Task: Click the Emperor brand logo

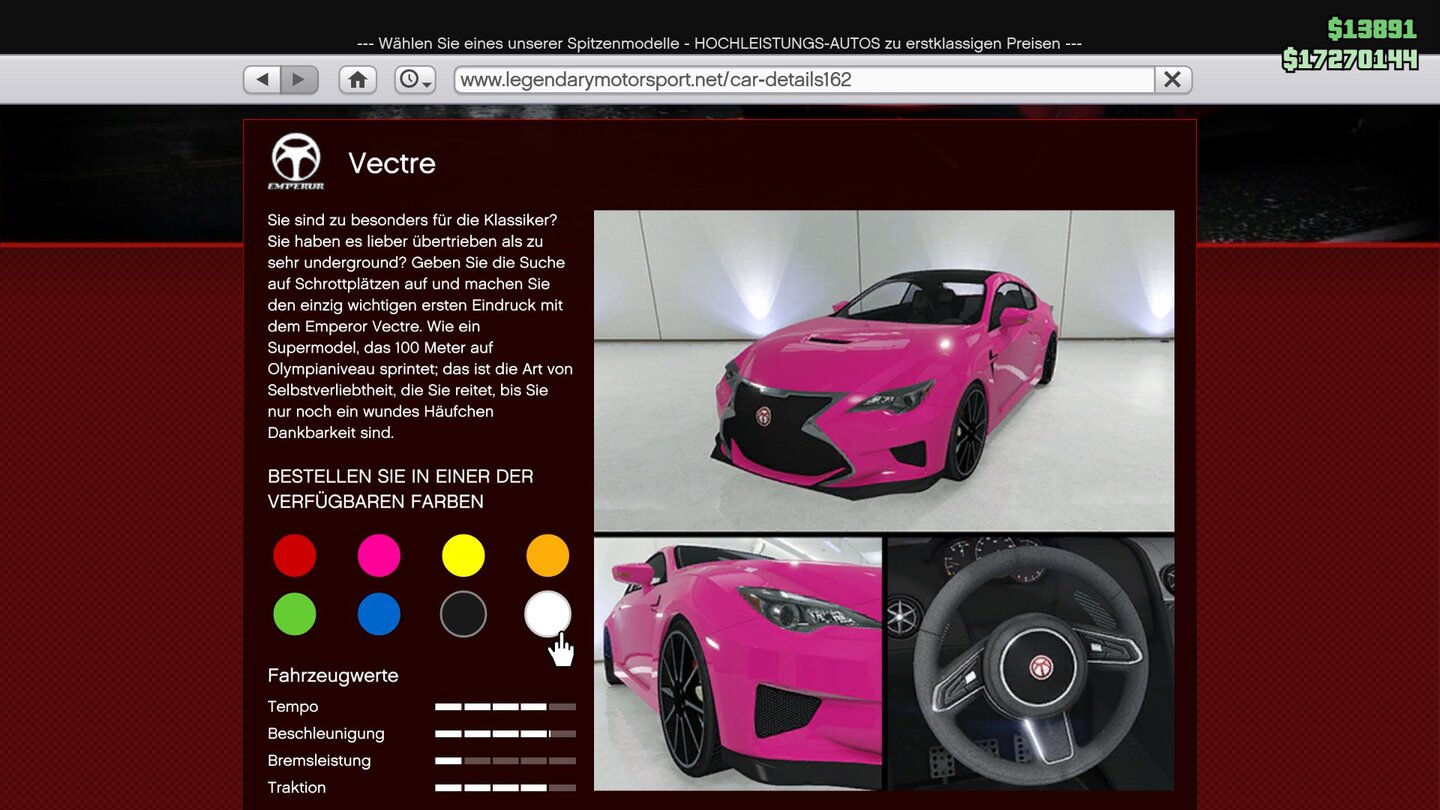Action: (296, 161)
